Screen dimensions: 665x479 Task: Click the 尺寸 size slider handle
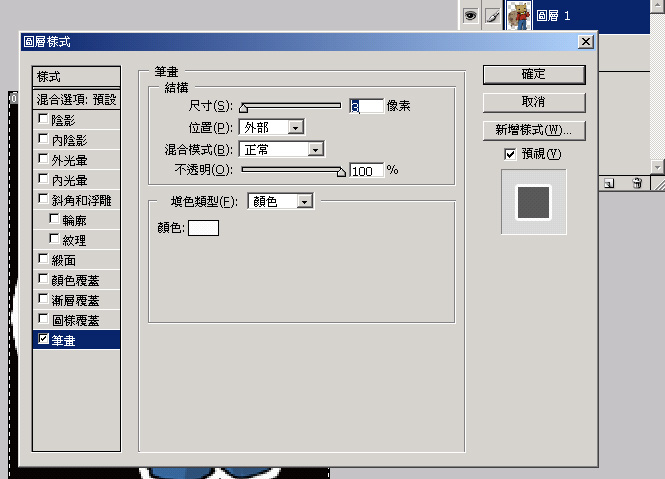click(x=243, y=108)
